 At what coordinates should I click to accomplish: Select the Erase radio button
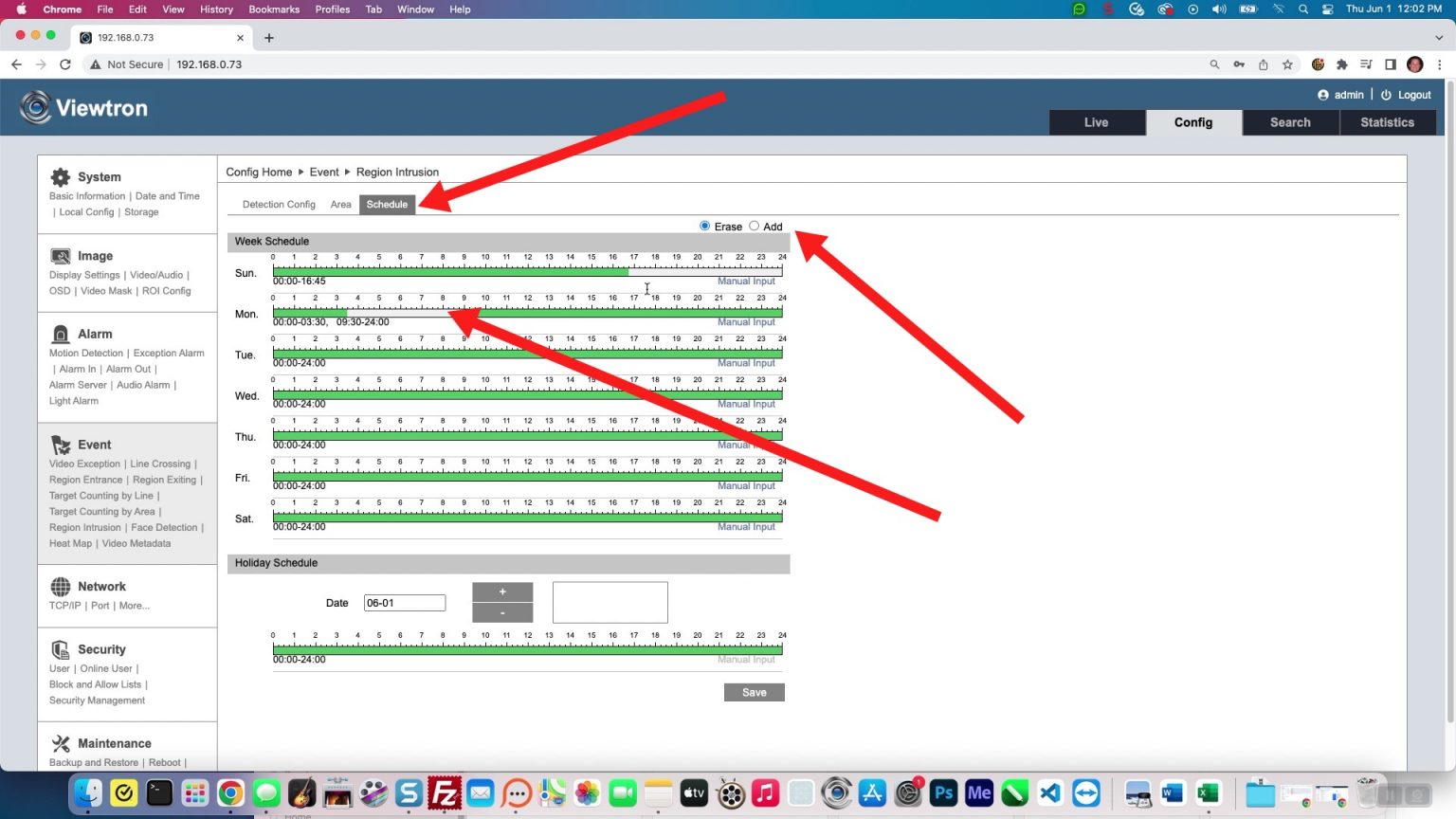(704, 226)
